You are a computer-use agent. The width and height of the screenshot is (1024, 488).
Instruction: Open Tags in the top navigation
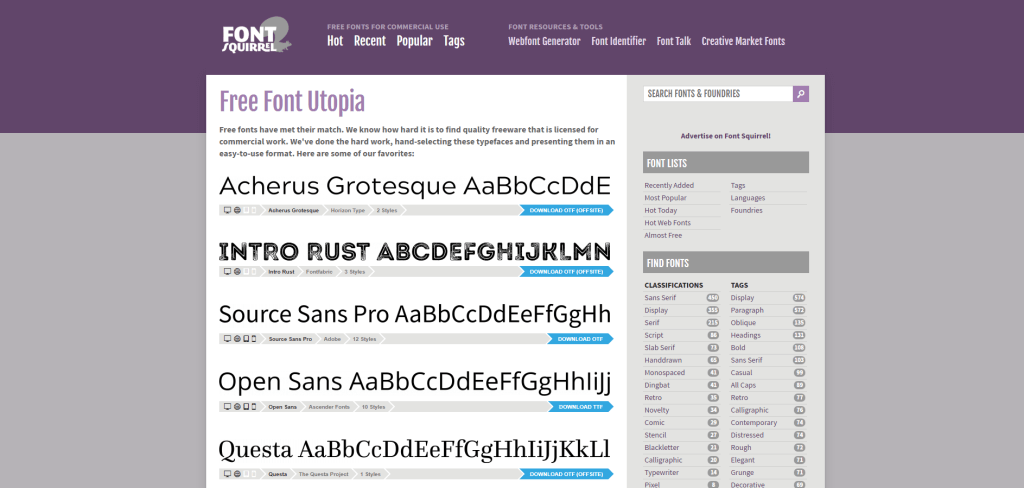pyautogui.click(x=454, y=41)
